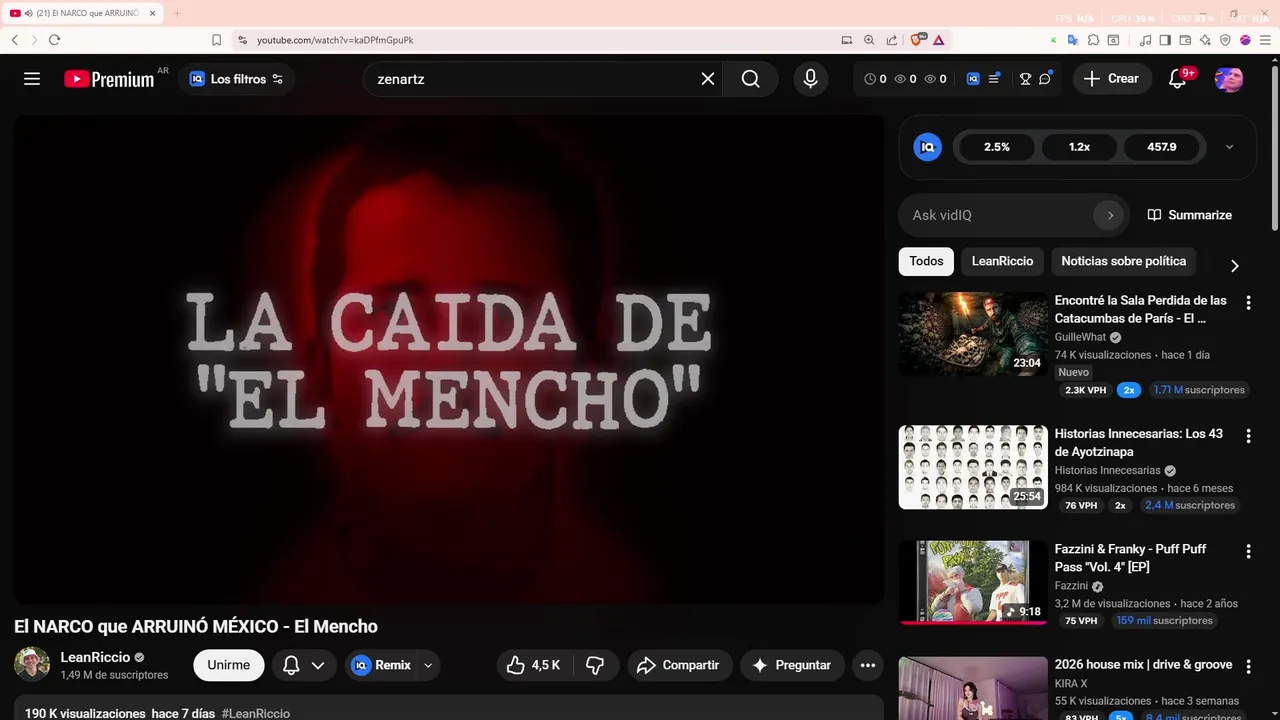The height and width of the screenshot is (720, 1280).
Task: Click the Unirme join button
Action: (228, 665)
